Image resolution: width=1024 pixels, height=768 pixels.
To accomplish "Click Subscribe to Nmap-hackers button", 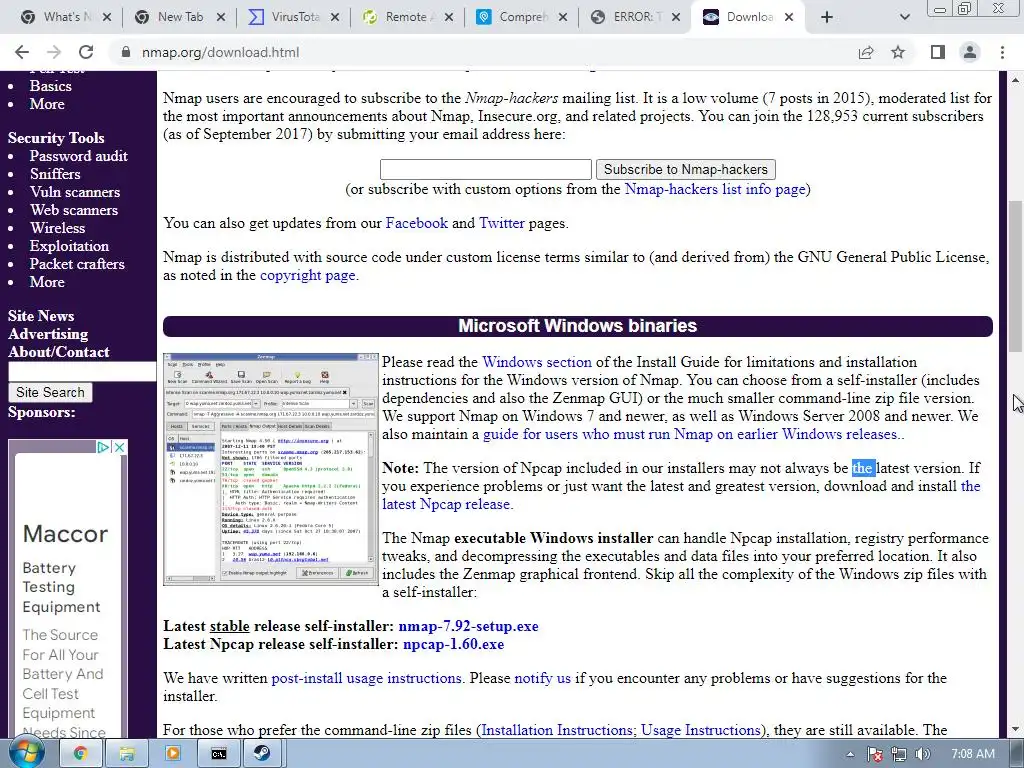I will (686, 169).
